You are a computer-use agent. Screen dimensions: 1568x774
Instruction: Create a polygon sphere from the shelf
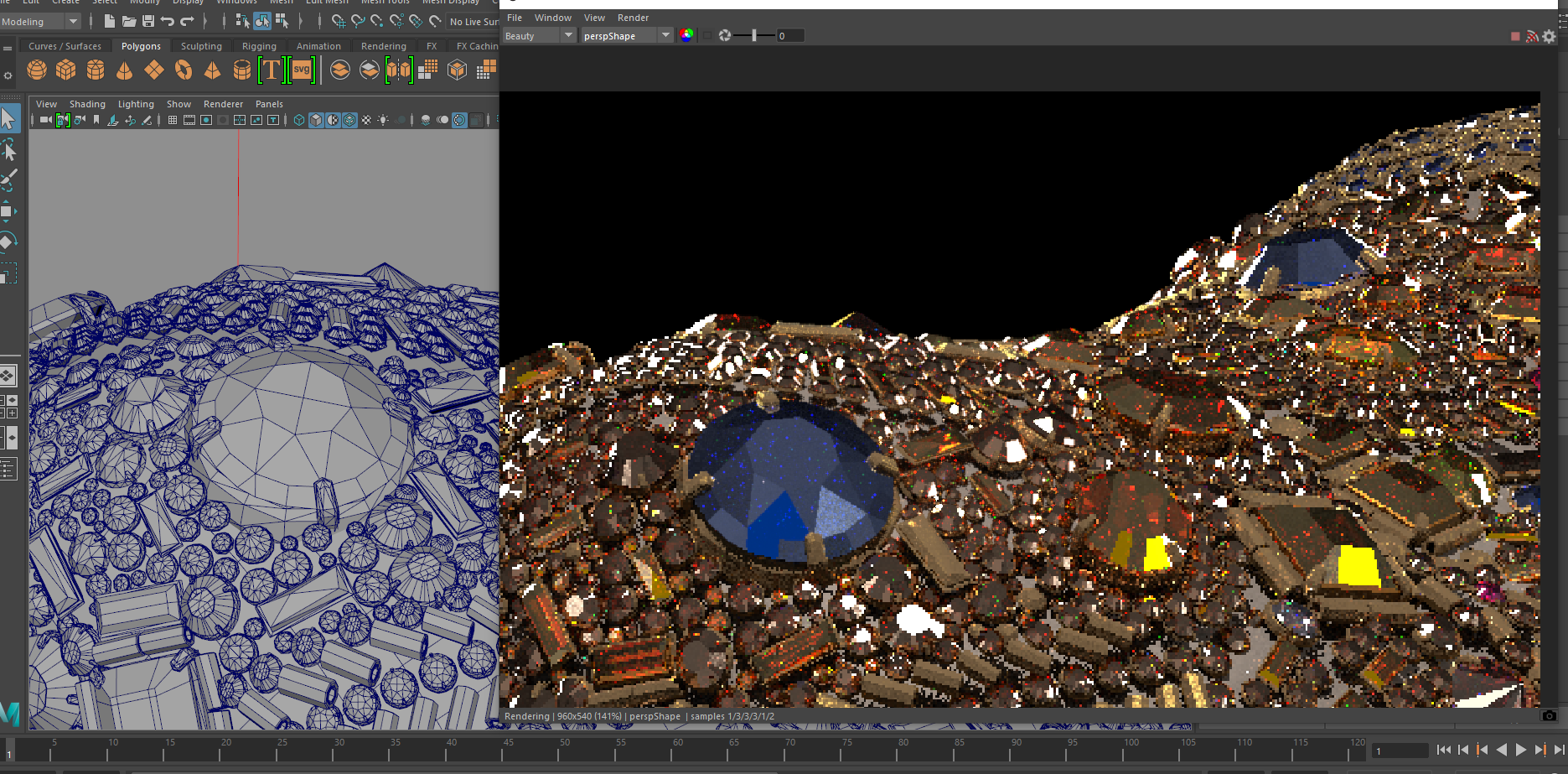point(37,70)
